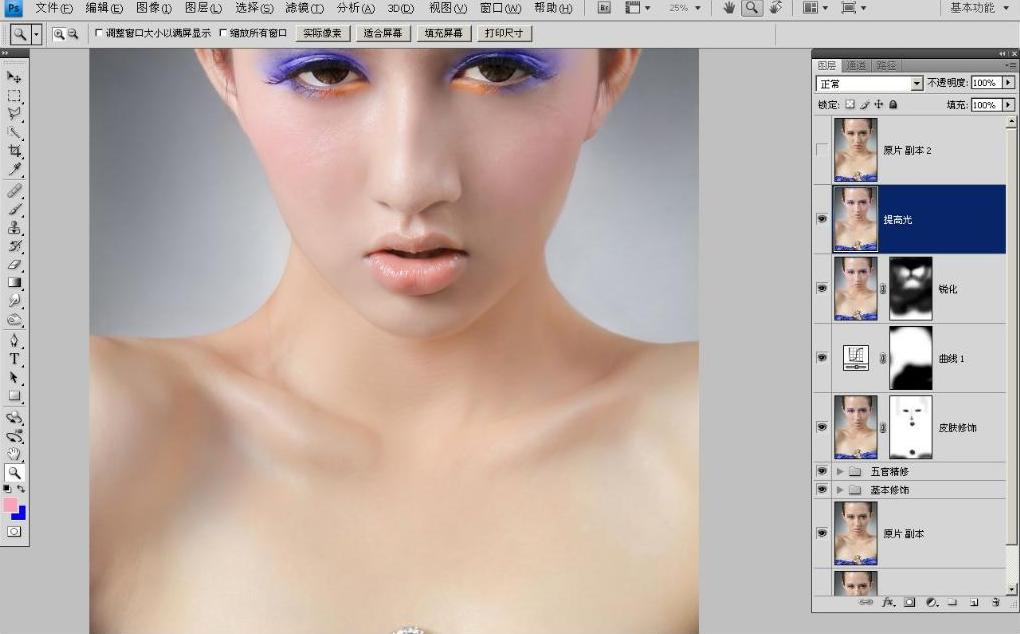Hide the 原片 副本 layer
This screenshot has height=634, width=1020.
pyautogui.click(x=822, y=533)
